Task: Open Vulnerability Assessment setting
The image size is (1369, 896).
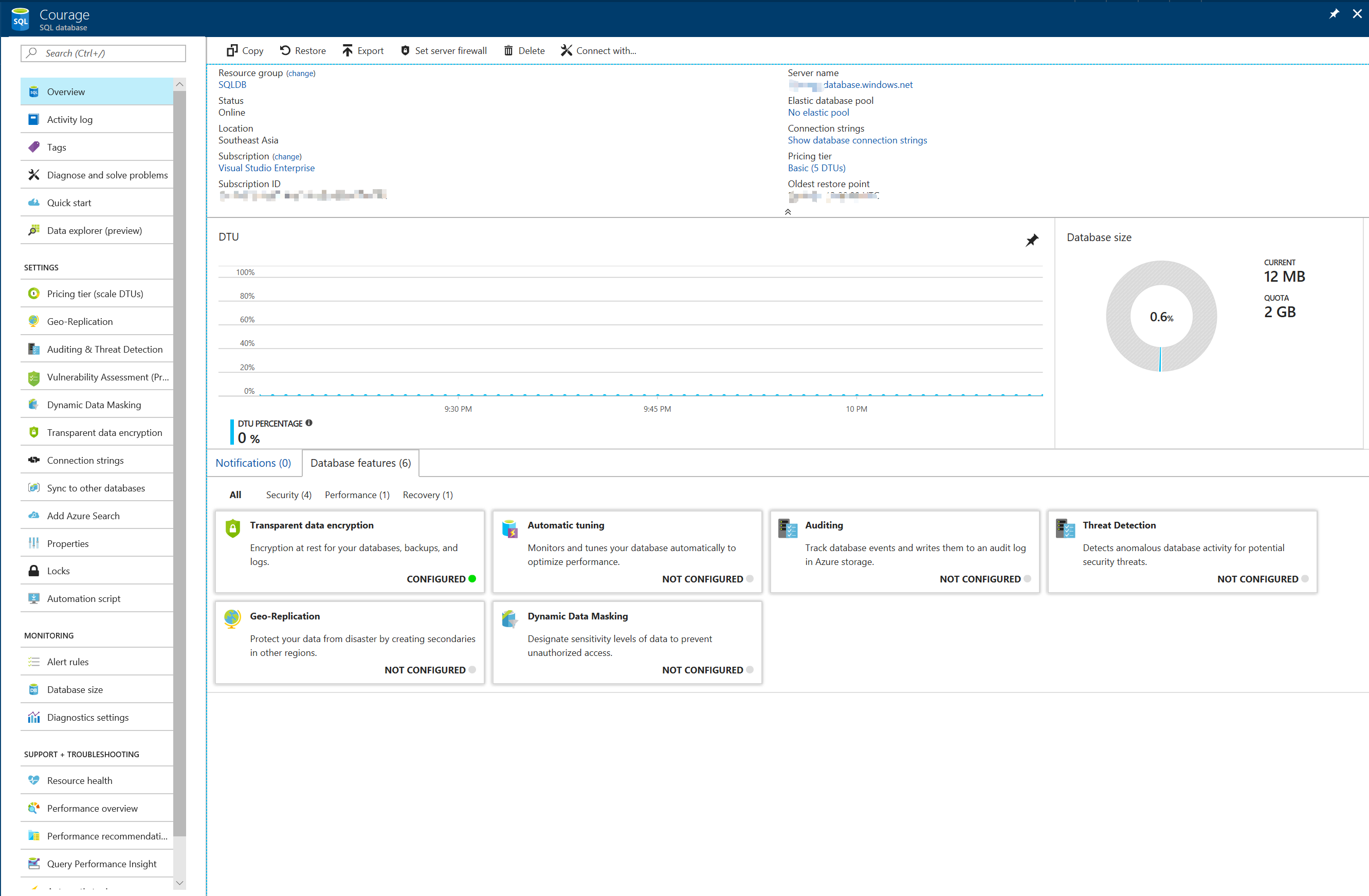Action: (97, 377)
